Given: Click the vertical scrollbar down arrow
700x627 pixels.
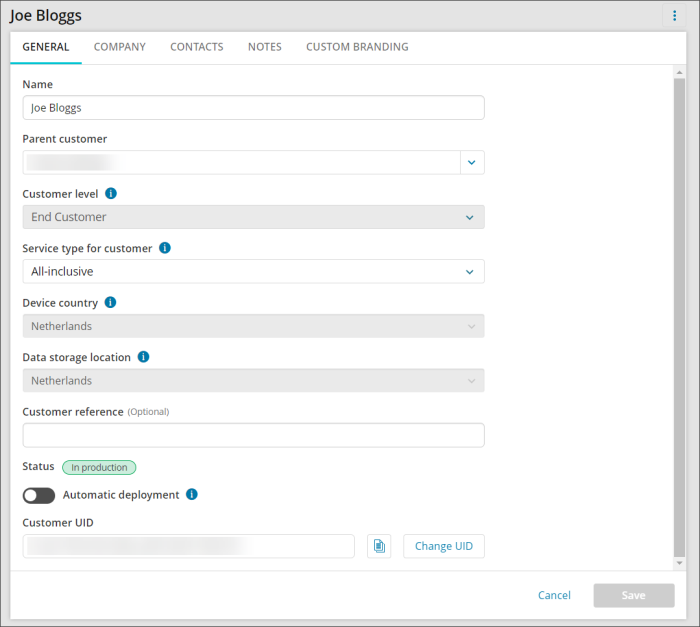Looking at the screenshot, I should coord(680,563).
